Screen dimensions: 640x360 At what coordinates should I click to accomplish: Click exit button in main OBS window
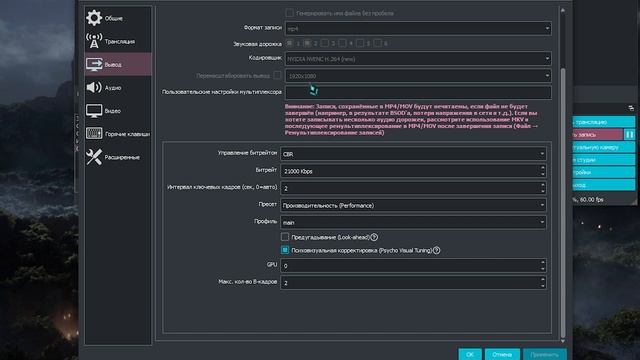(604, 185)
